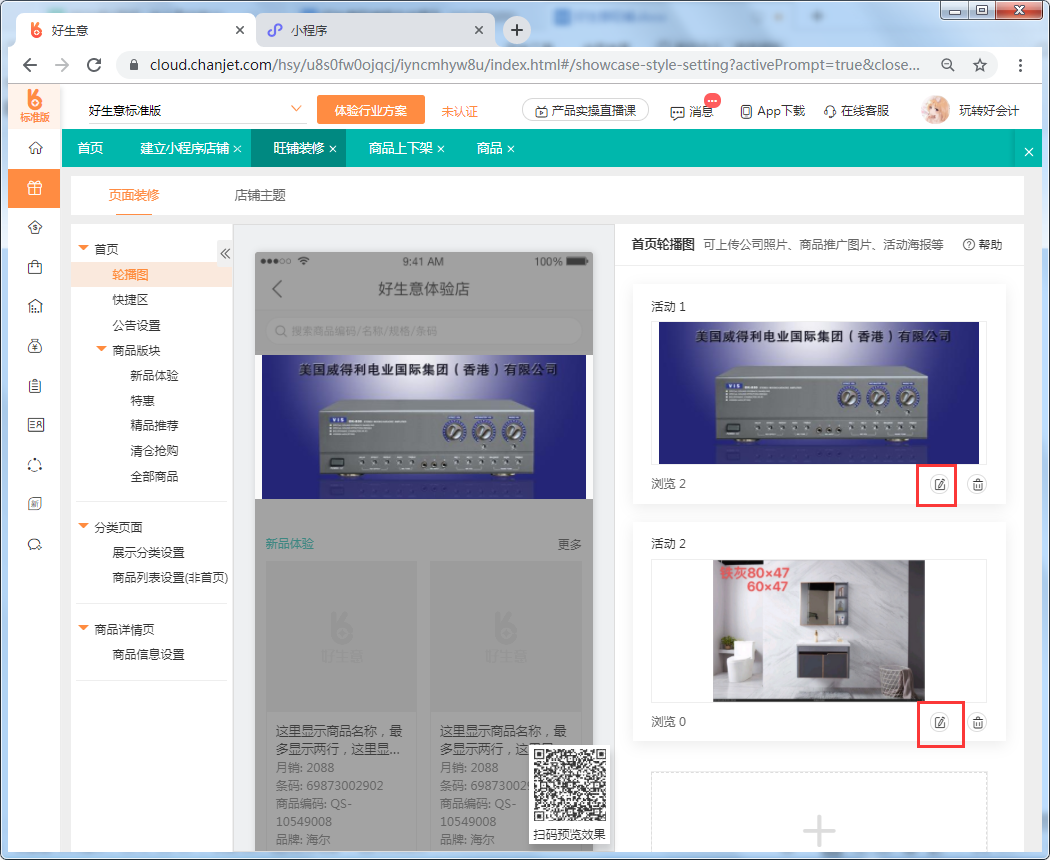This screenshot has width=1050, height=860.
Task: Bookmark this page with the star icon
Action: 980,65
